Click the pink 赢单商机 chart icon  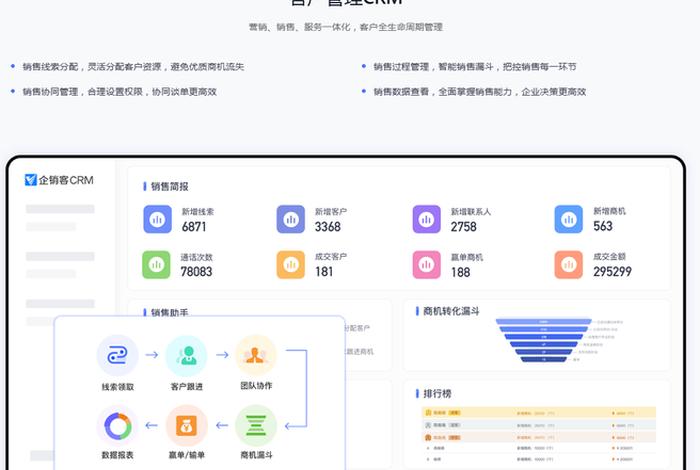(x=427, y=264)
